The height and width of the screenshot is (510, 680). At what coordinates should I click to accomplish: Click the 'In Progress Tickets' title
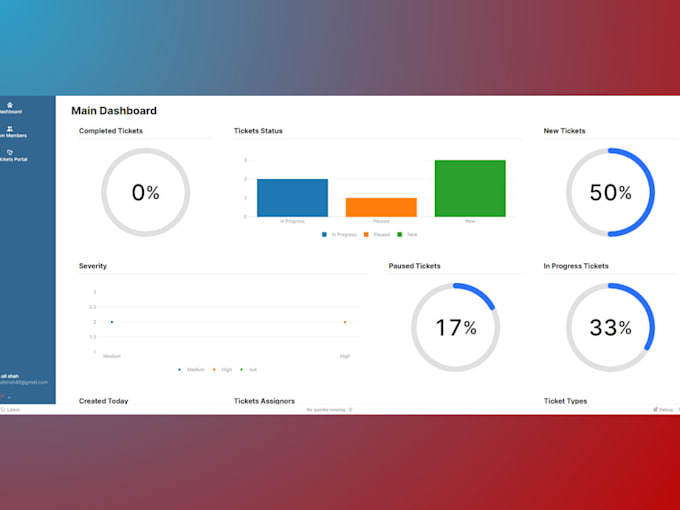[576, 266]
